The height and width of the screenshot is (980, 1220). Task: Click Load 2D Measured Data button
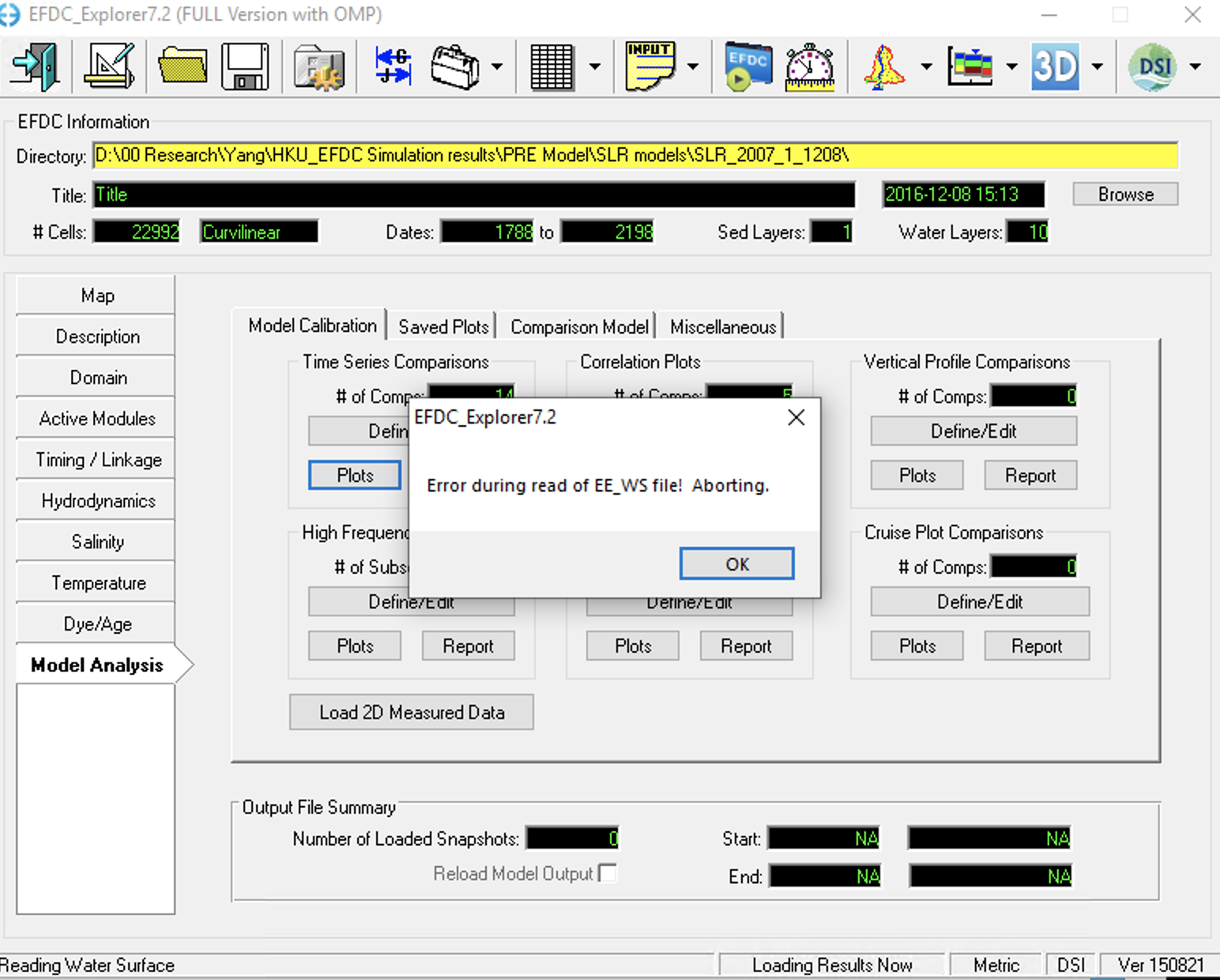(412, 712)
